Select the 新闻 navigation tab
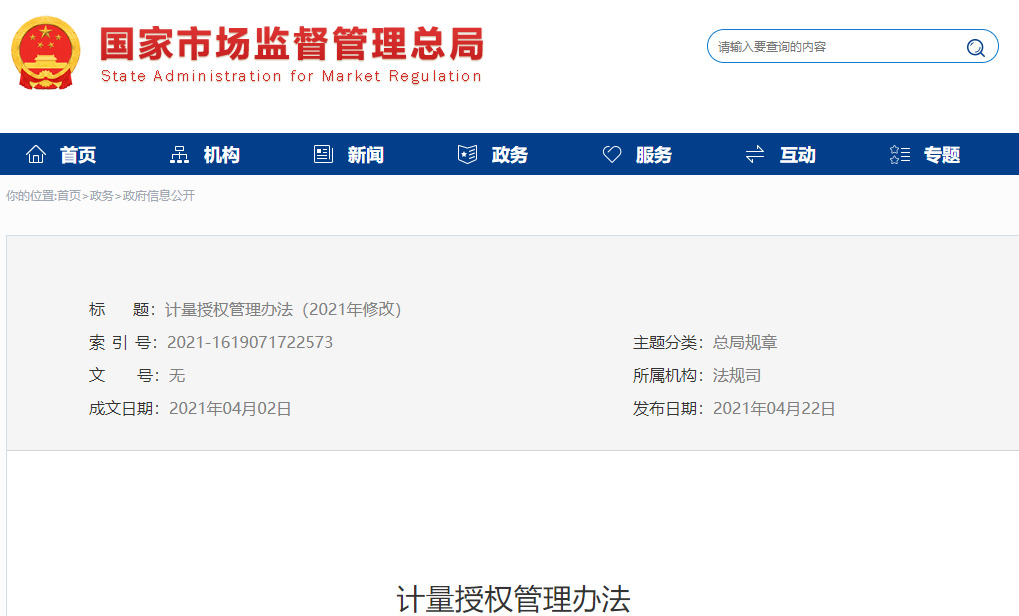Image resolution: width=1019 pixels, height=616 pixels. point(366,155)
